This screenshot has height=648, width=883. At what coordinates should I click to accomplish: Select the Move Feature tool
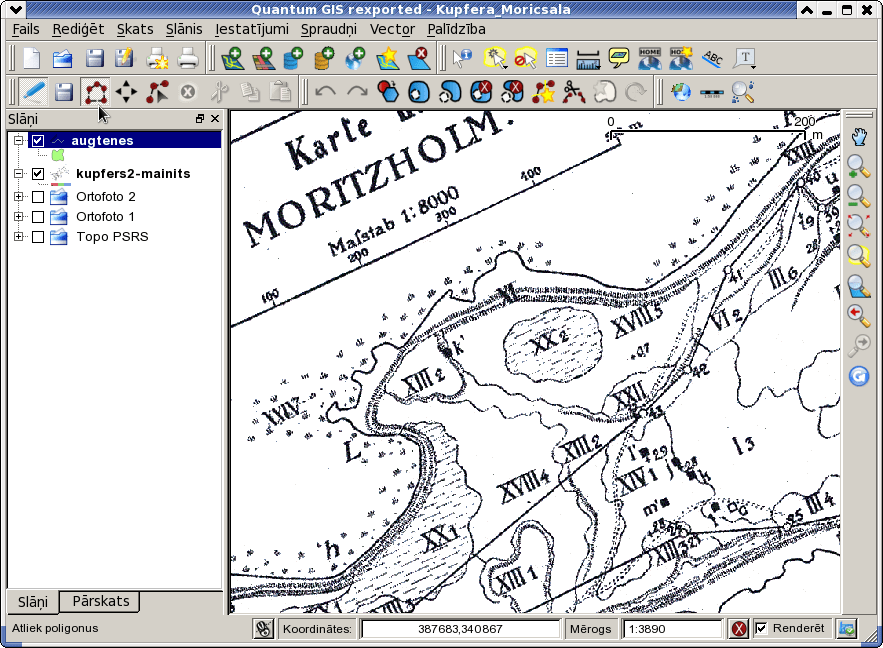pos(126,92)
